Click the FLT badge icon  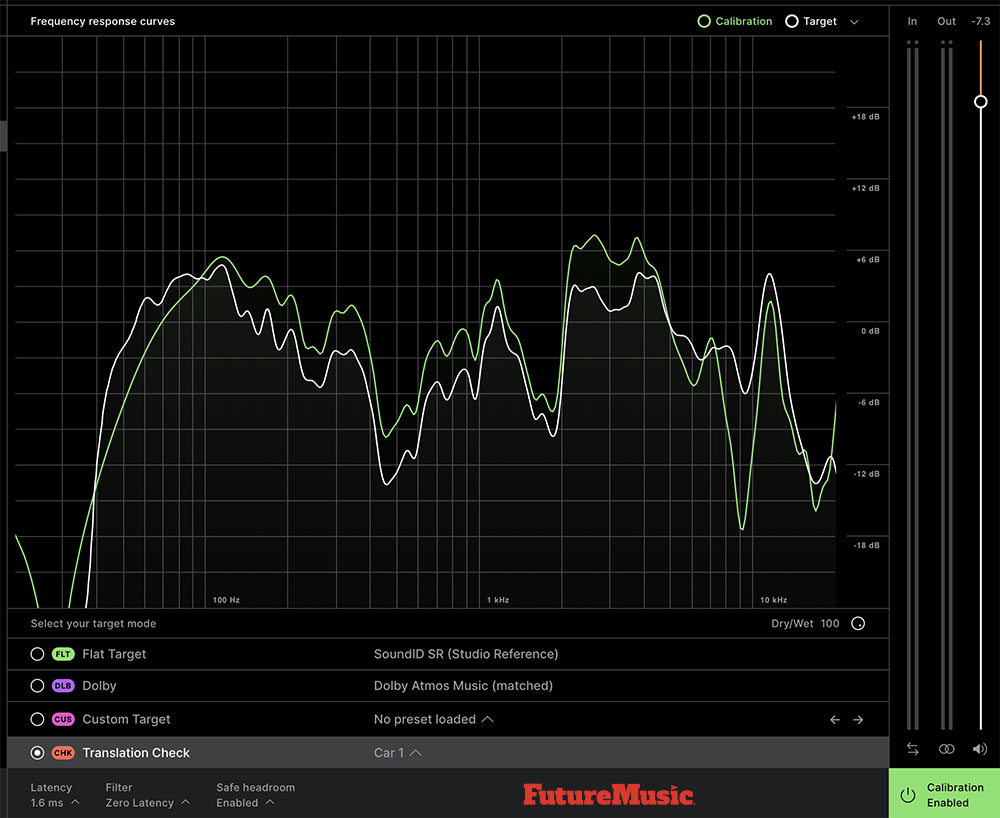pos(63,654)
